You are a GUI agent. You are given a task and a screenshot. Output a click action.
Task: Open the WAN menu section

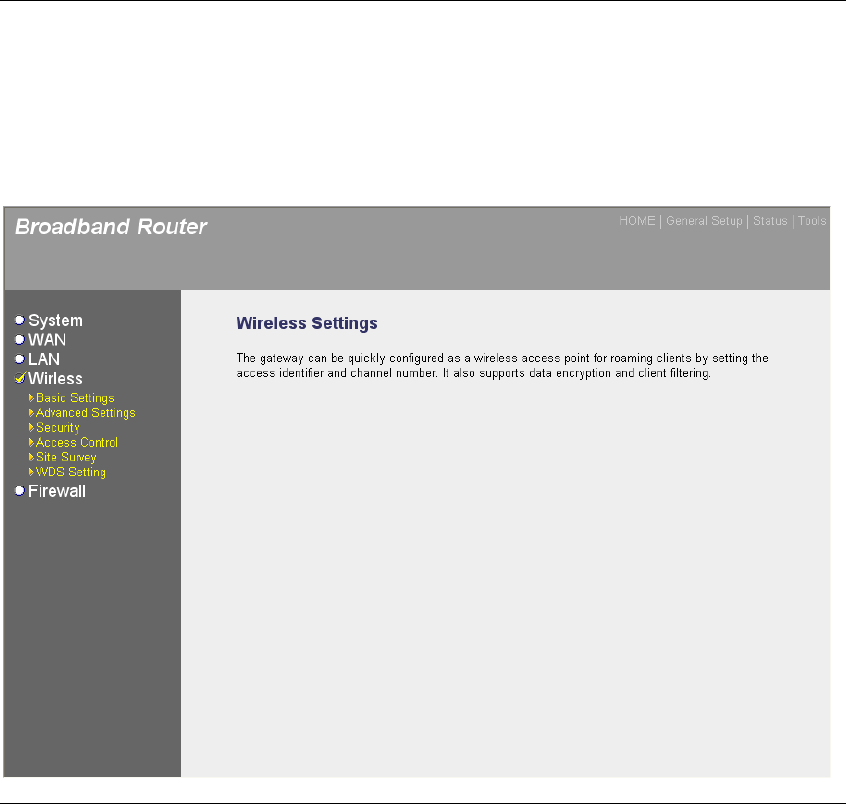47,340
